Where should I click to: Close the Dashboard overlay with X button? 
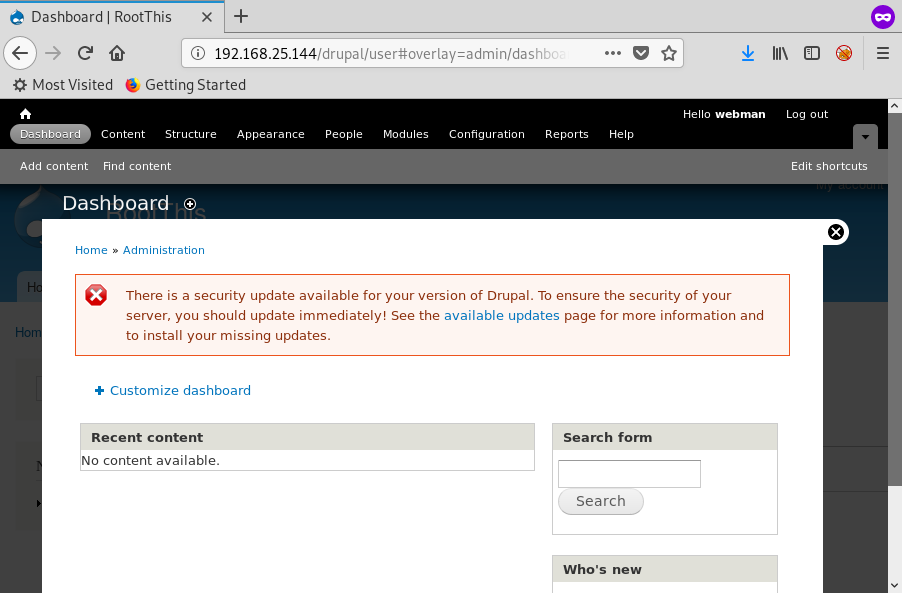coord(836,232)
